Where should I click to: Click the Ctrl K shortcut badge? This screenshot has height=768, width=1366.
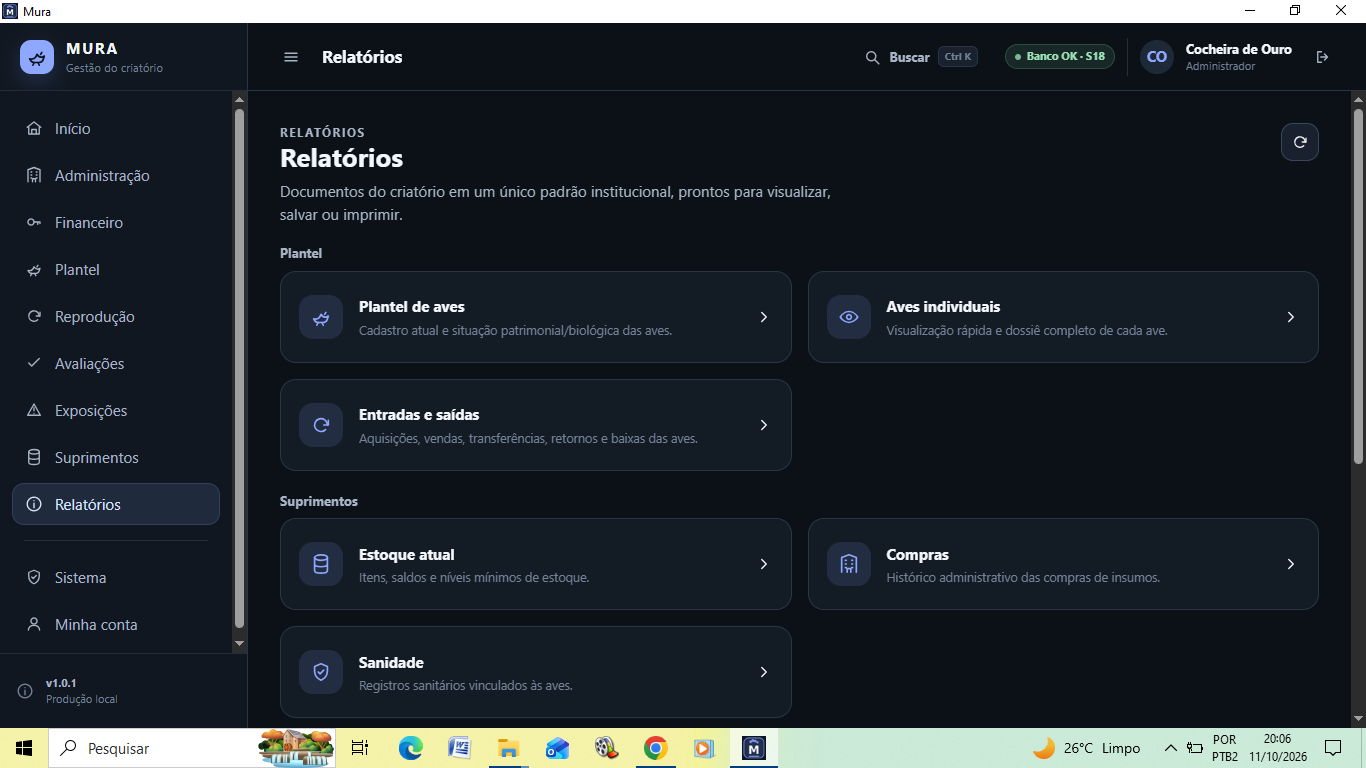[x=958, y=57]
